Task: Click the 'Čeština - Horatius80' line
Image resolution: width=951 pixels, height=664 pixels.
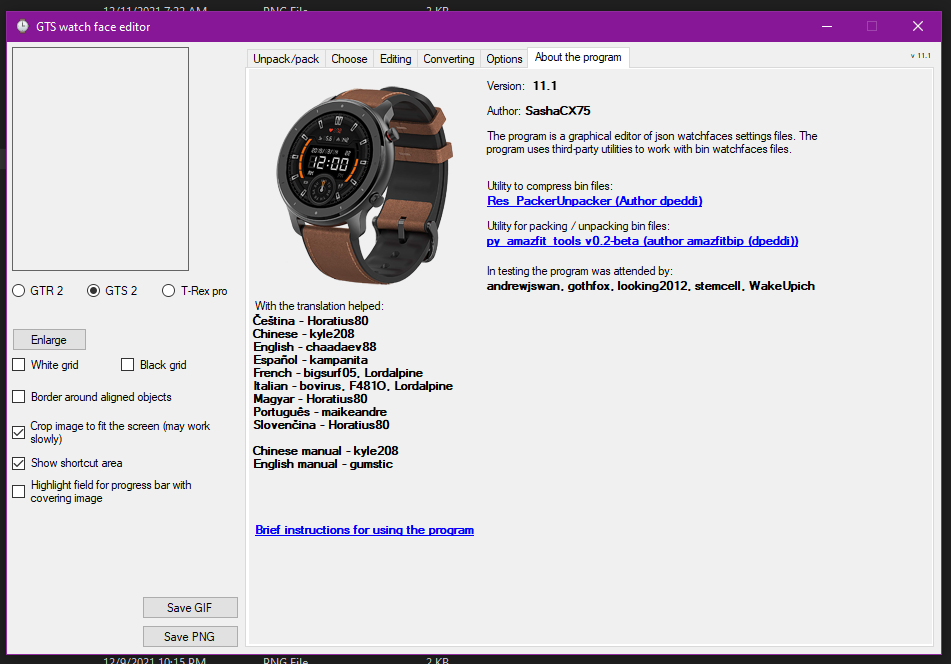Action: click(311, 321)
